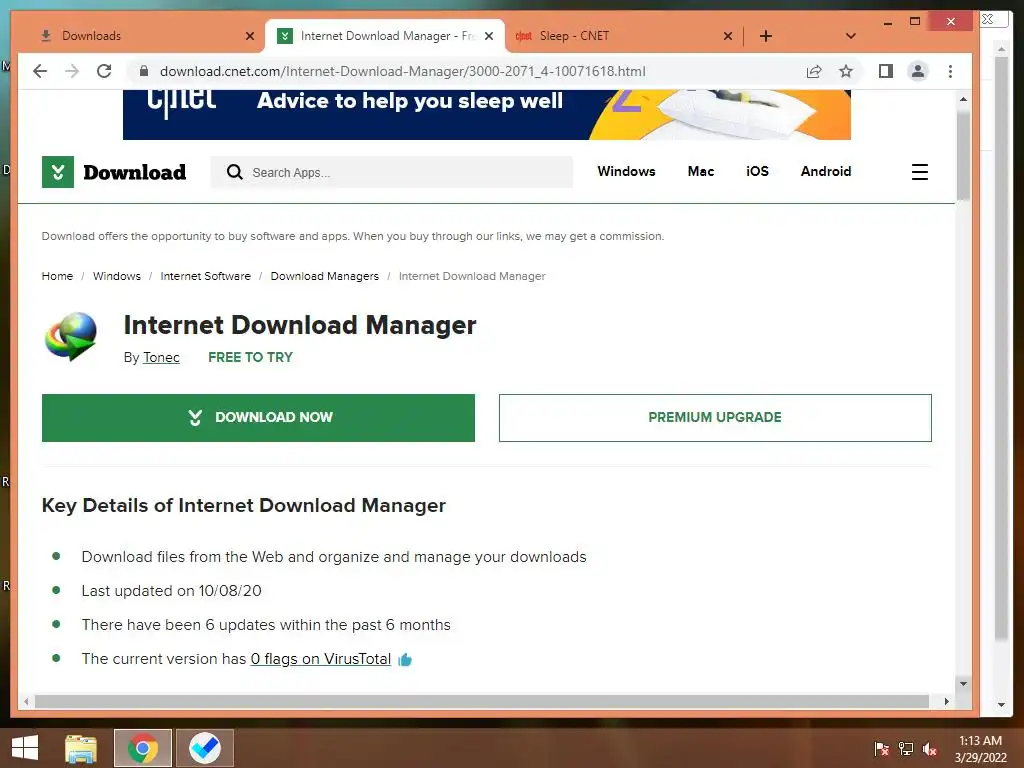Click the search magnifier icon
This screenshot has height=768, width=1024.
[x=234, y=172]
